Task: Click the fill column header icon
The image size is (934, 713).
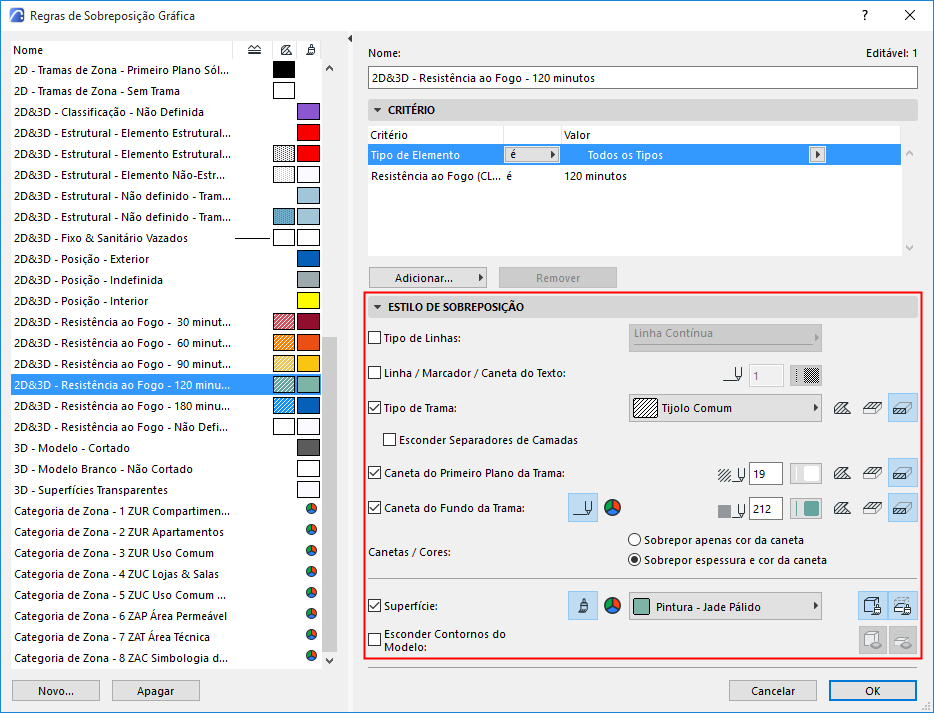Action: pyautogui.click(x=286, y=50)
